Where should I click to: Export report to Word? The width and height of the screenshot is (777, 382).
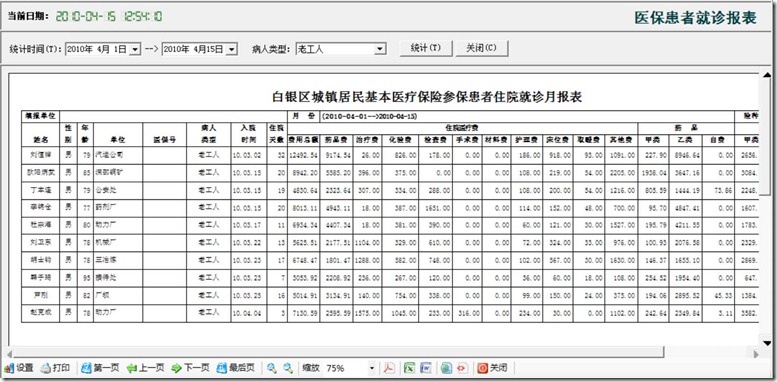pos(425,368)
